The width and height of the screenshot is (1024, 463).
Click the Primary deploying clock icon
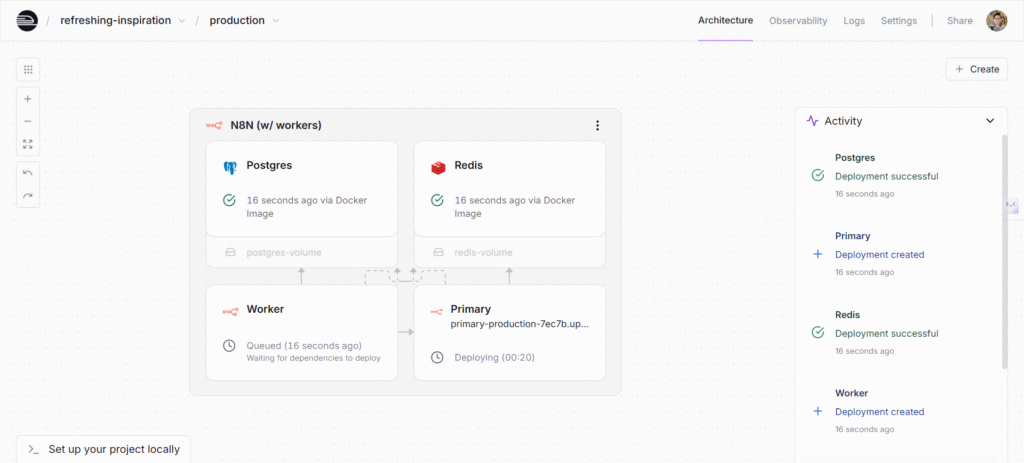pyautogui.click(x=438, y=358)
